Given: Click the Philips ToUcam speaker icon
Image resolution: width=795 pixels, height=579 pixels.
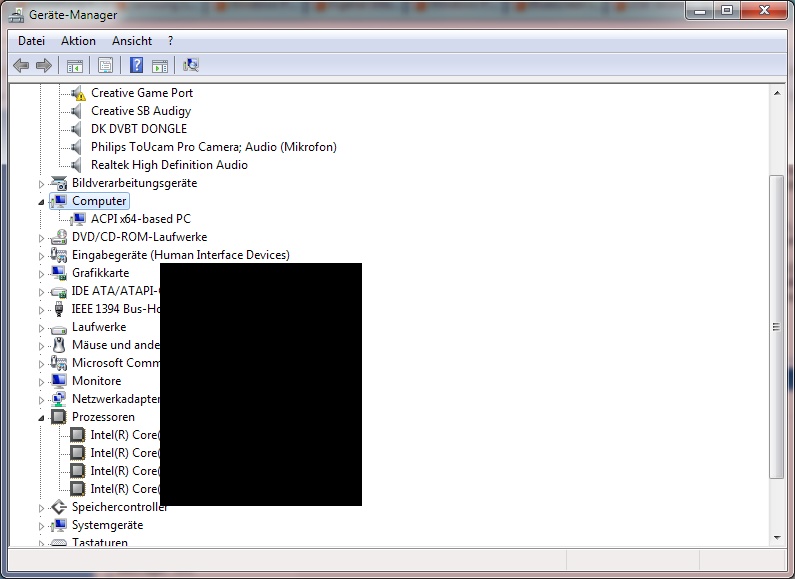Looking at the screenshot, I should [77, 147].
